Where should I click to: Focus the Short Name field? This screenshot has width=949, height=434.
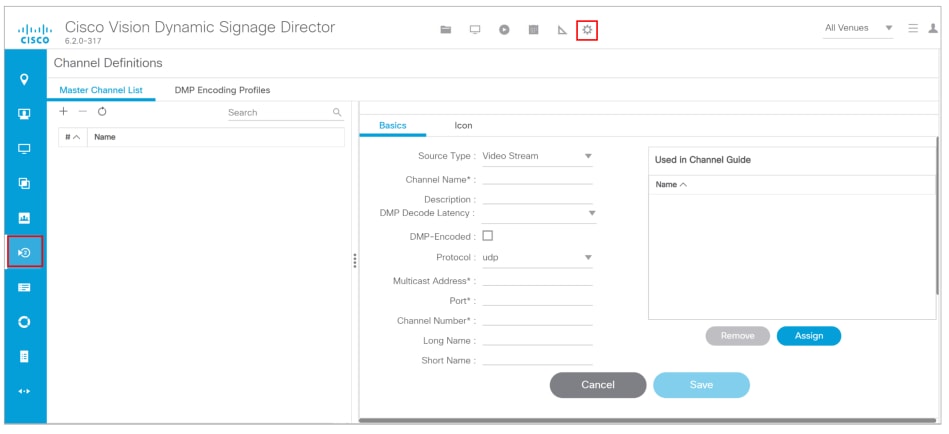537,360
